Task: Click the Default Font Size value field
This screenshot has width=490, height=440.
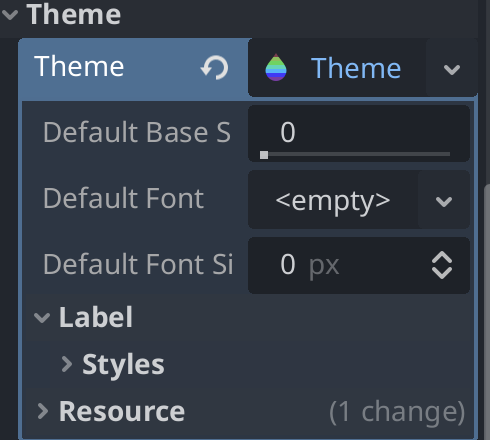Action: click(359, 265)
